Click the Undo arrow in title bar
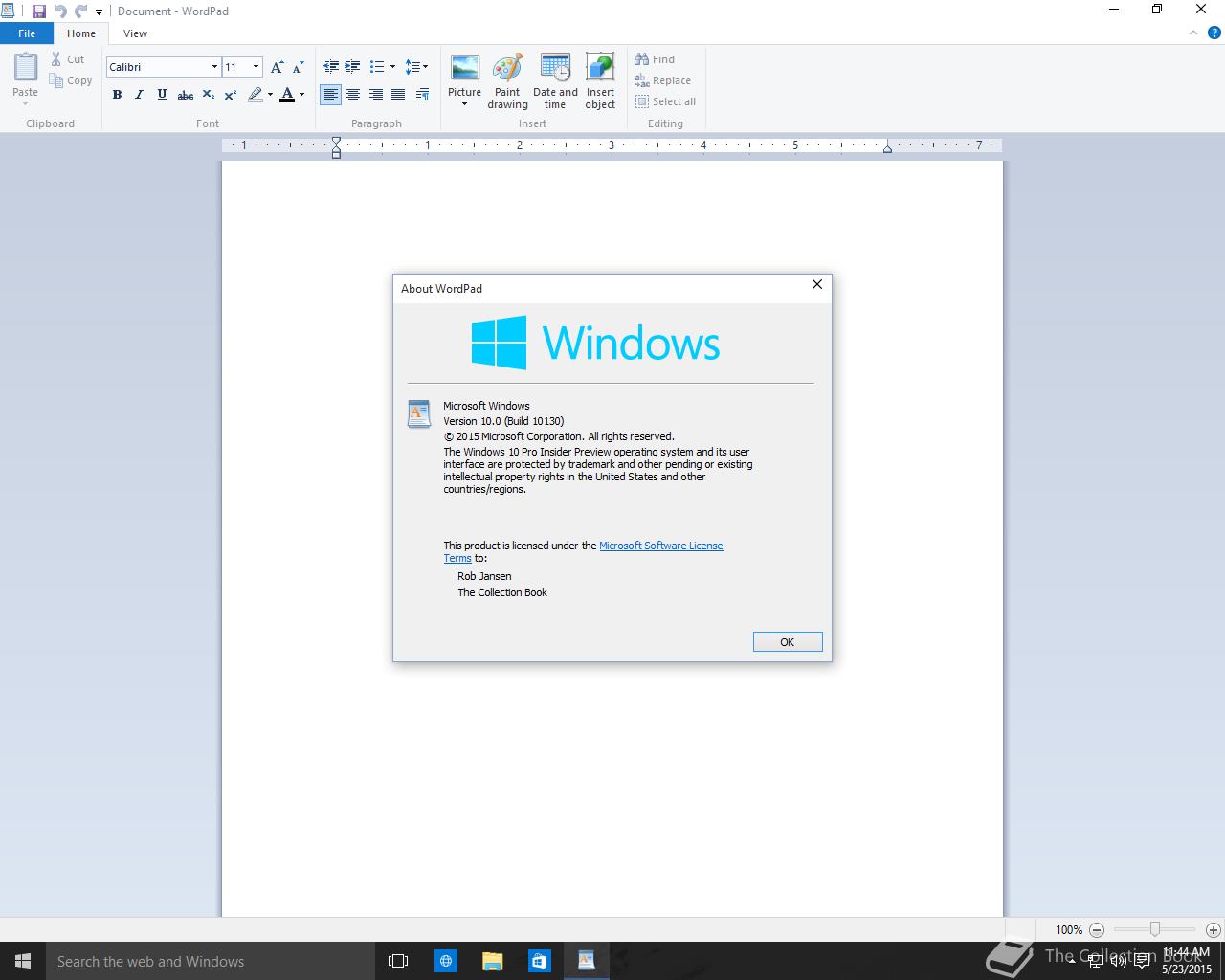This screenshot has height=980, width=1225. (60, 11)
